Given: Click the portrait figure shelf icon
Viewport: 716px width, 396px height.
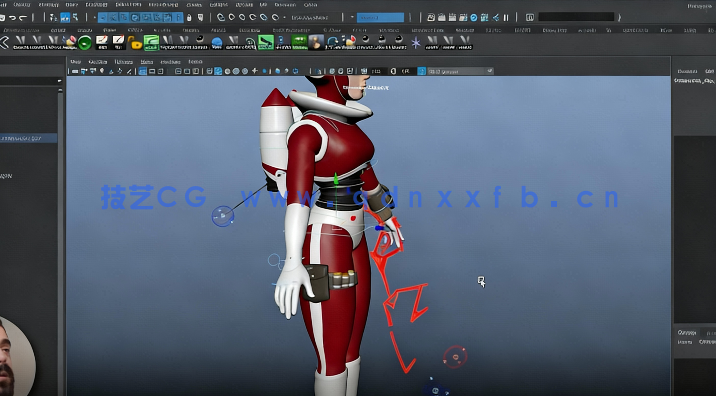Looking at the screenshot, I should [316, 42].
